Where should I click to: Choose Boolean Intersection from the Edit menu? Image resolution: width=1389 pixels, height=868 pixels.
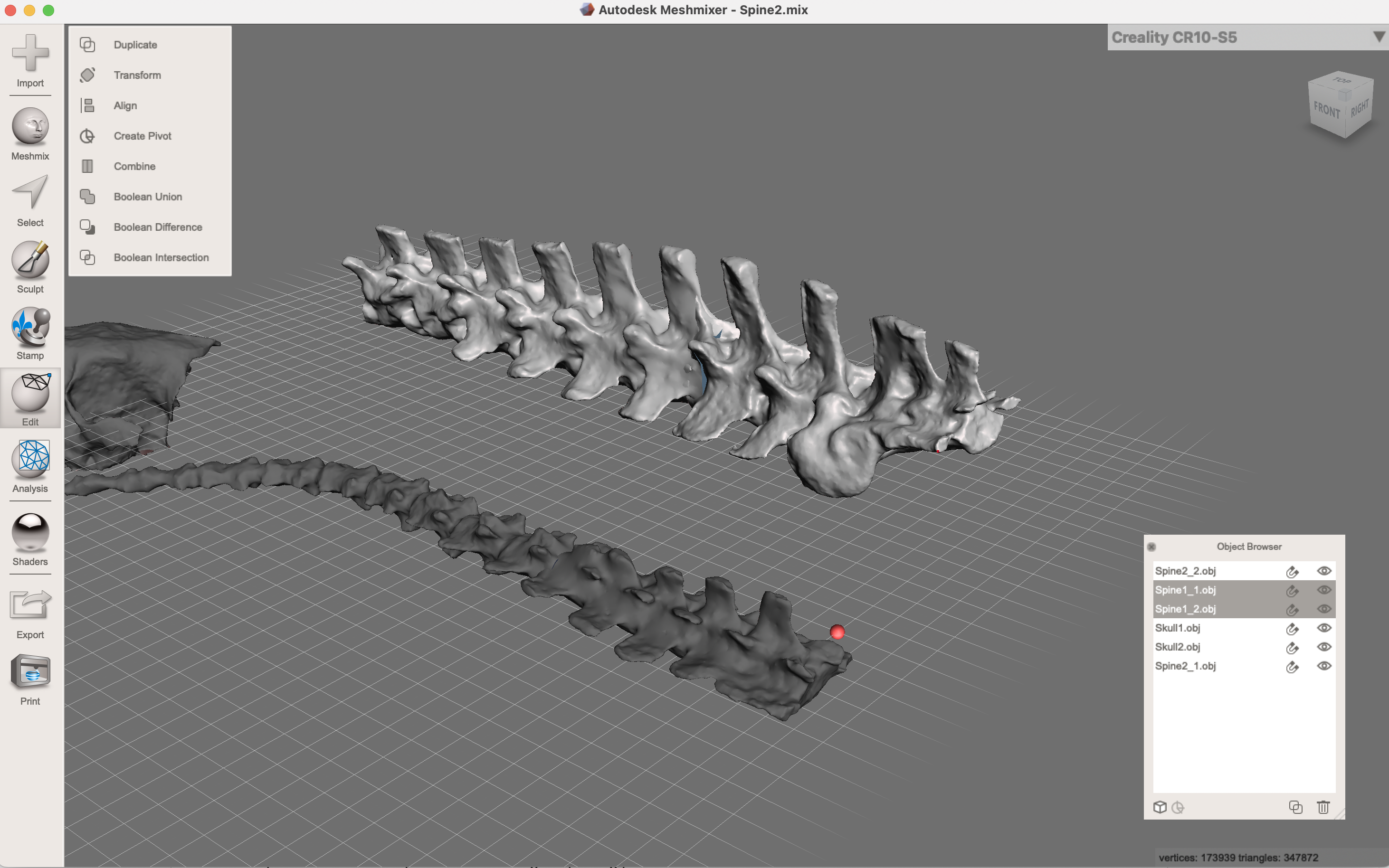pyautogui.click(x=162, y=258)
